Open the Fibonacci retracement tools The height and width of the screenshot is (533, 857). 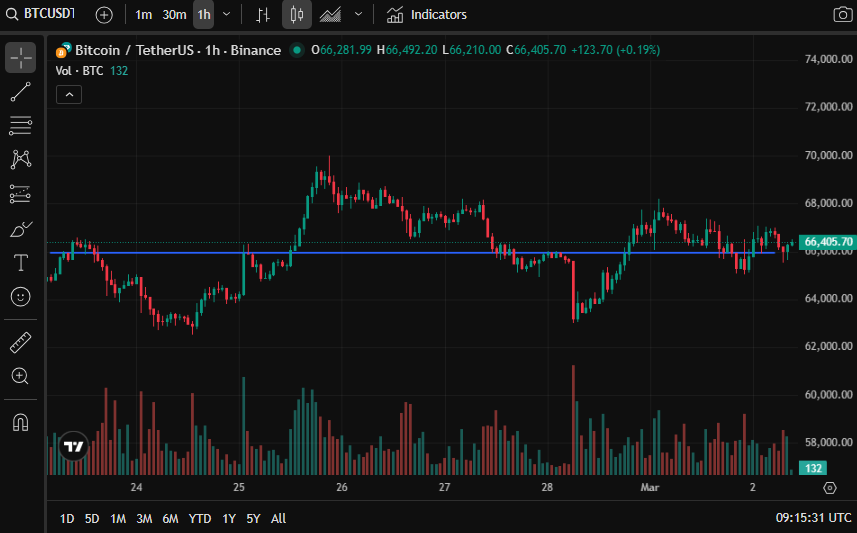click(20, 126)
